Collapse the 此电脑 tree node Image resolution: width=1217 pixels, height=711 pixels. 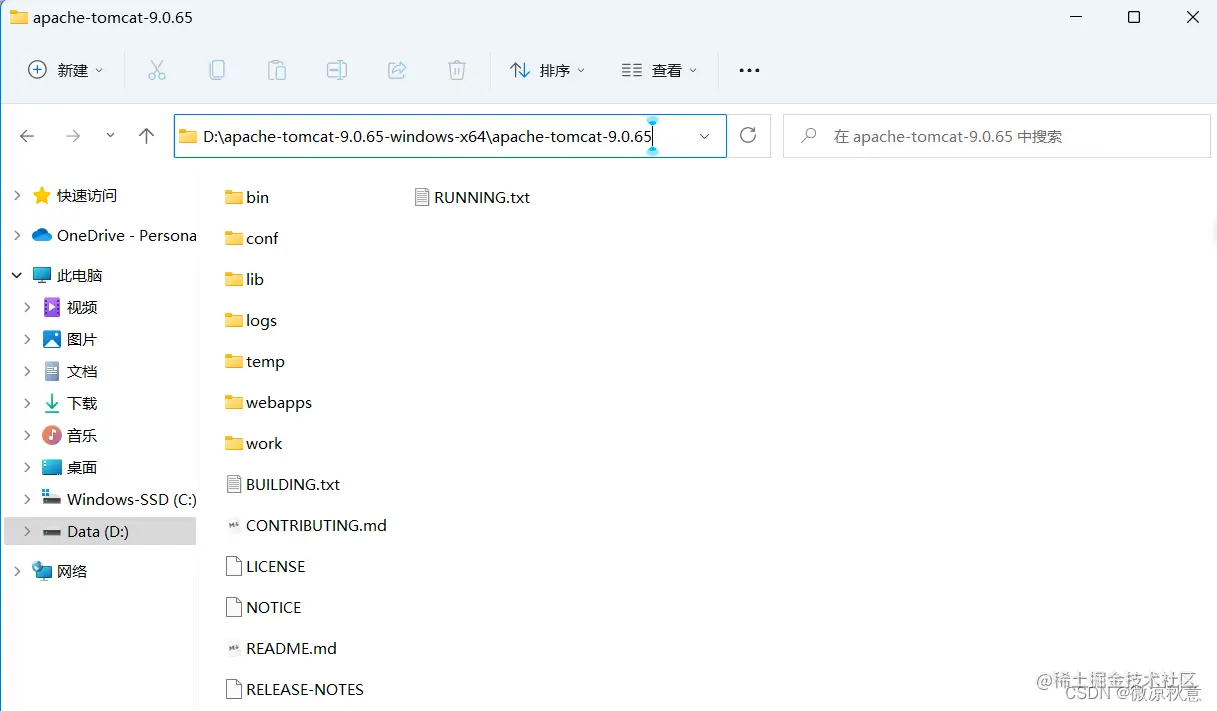pos(17,275)
